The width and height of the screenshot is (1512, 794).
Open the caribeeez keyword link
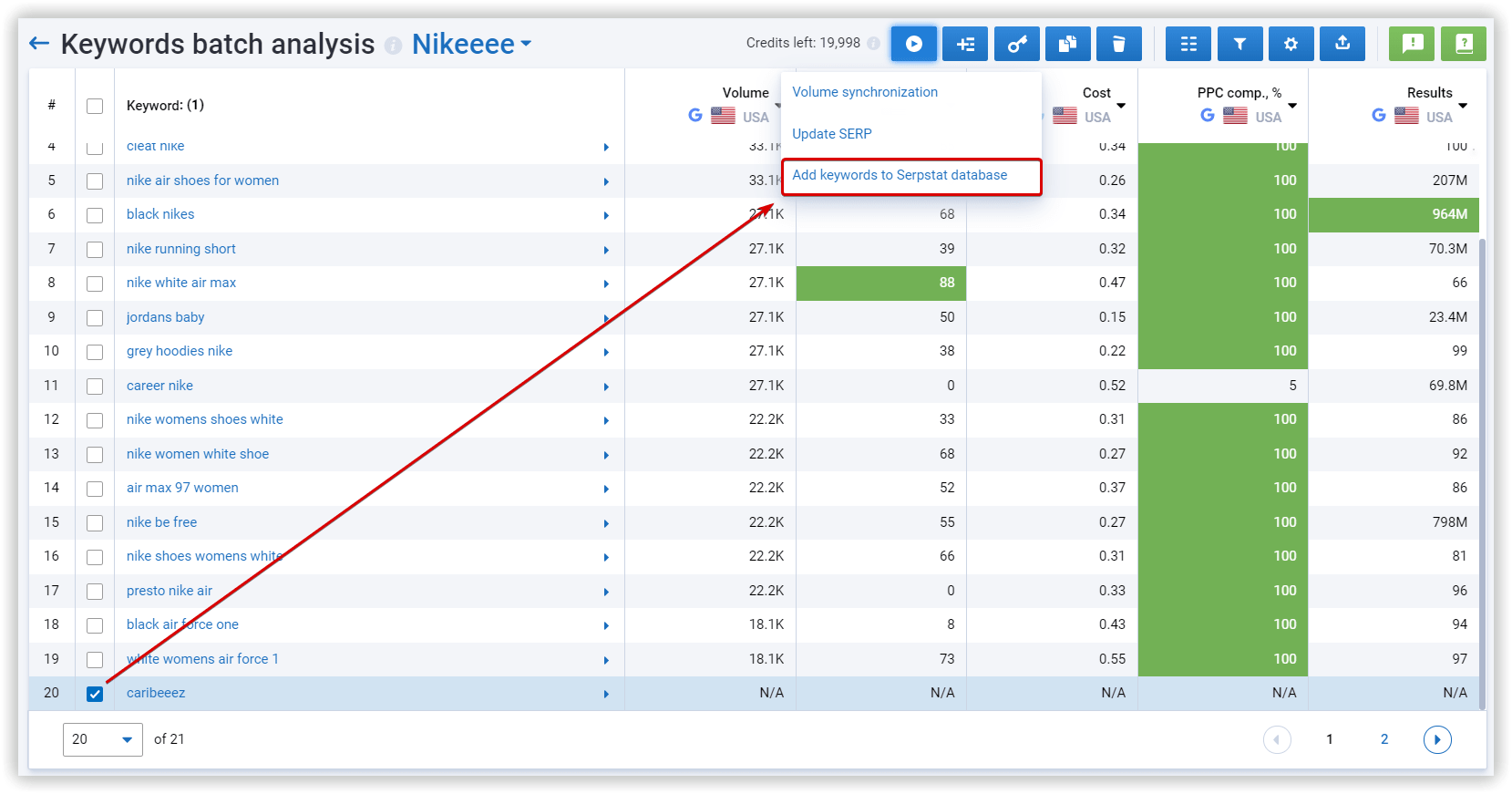[156, 693]
